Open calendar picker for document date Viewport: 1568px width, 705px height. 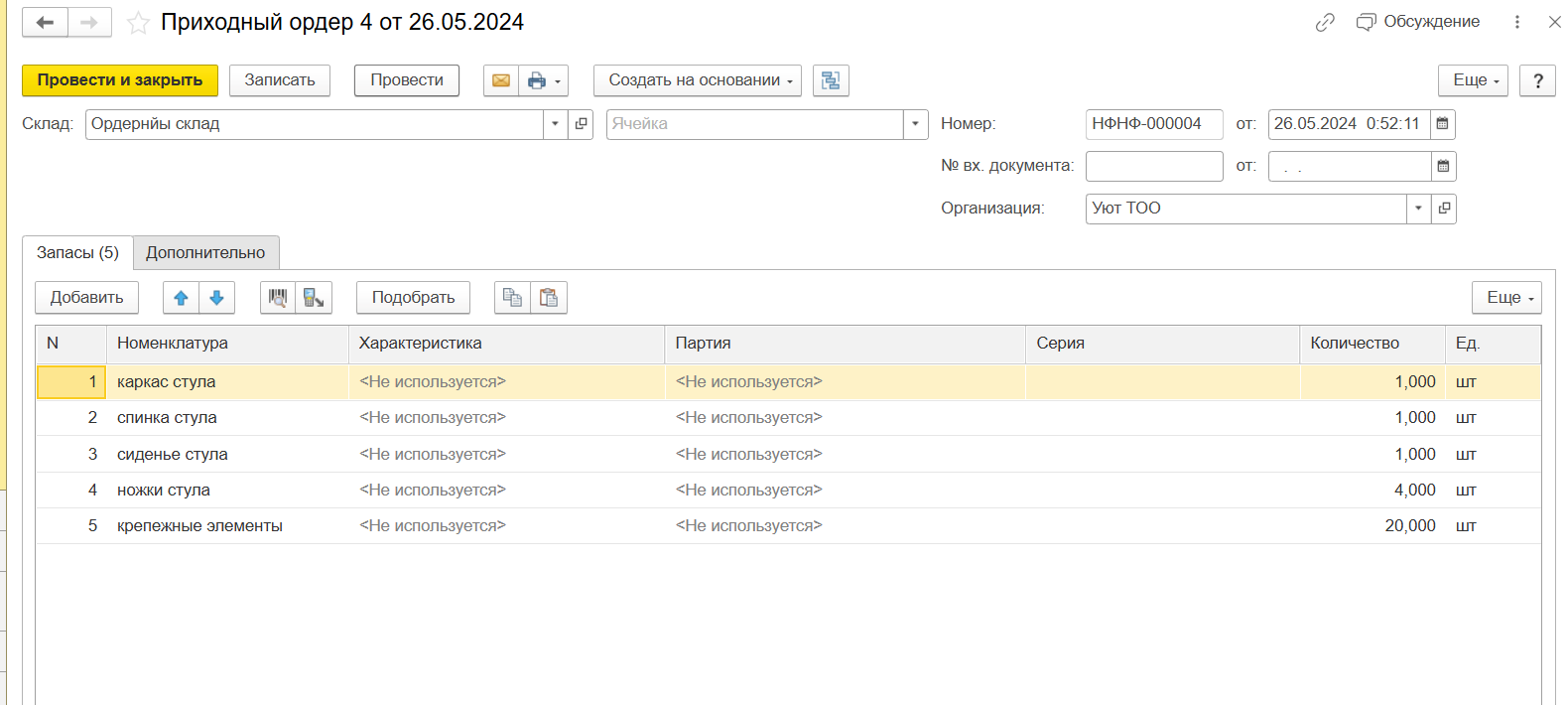(1443, 124)
